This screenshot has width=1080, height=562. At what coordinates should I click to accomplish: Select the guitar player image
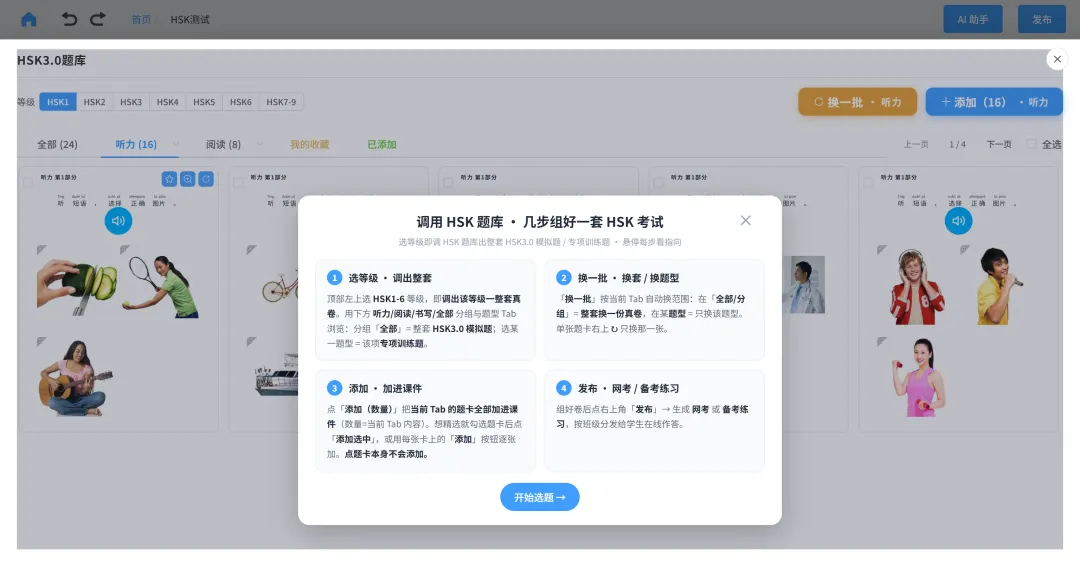tap(75, 378)
